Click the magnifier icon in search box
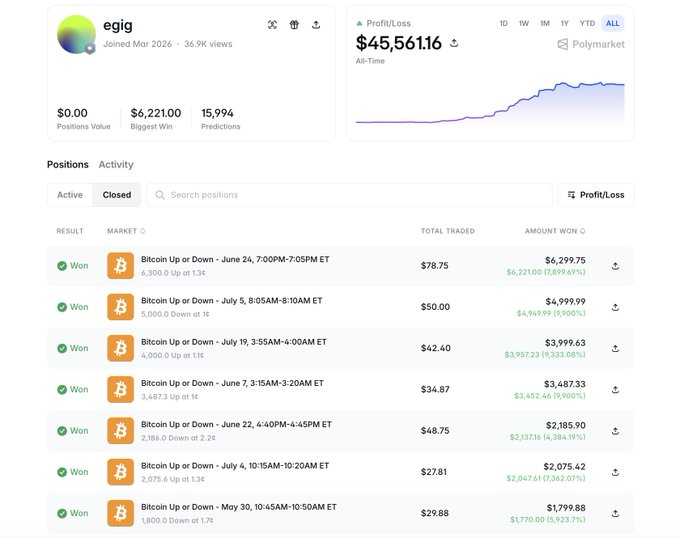 click(x=160, y=195)
